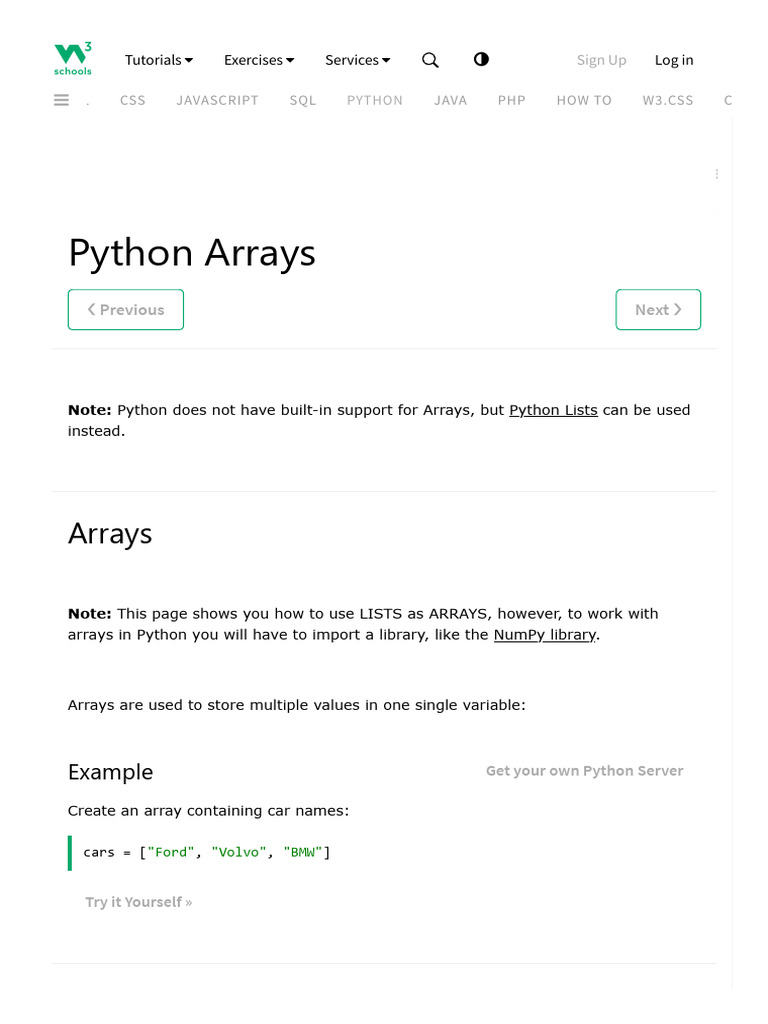This screenshot has height=1024, width=768.
Task: Open the hamburger menu icon
Action: point(62,100)
